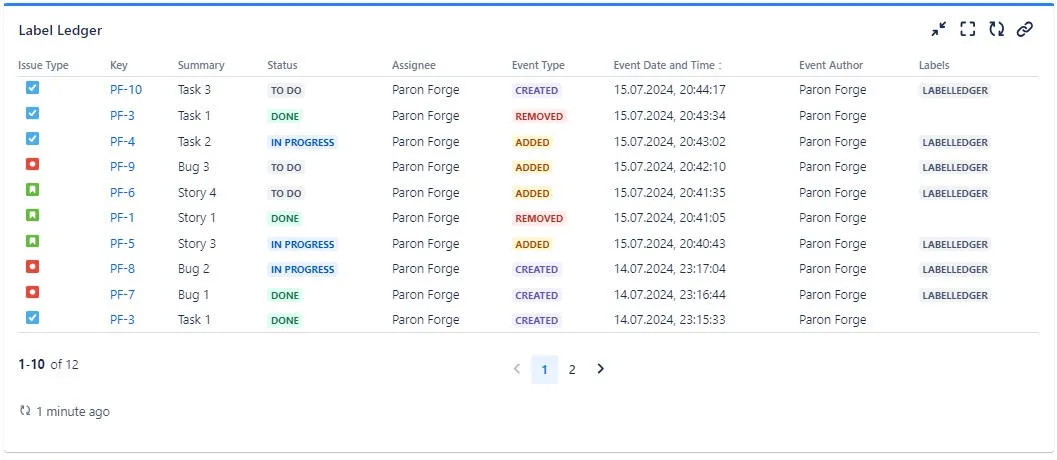1057x460 pixels.
Task: Click the CREATED event badge for Bug 2
Action: (x=537, y=269)
